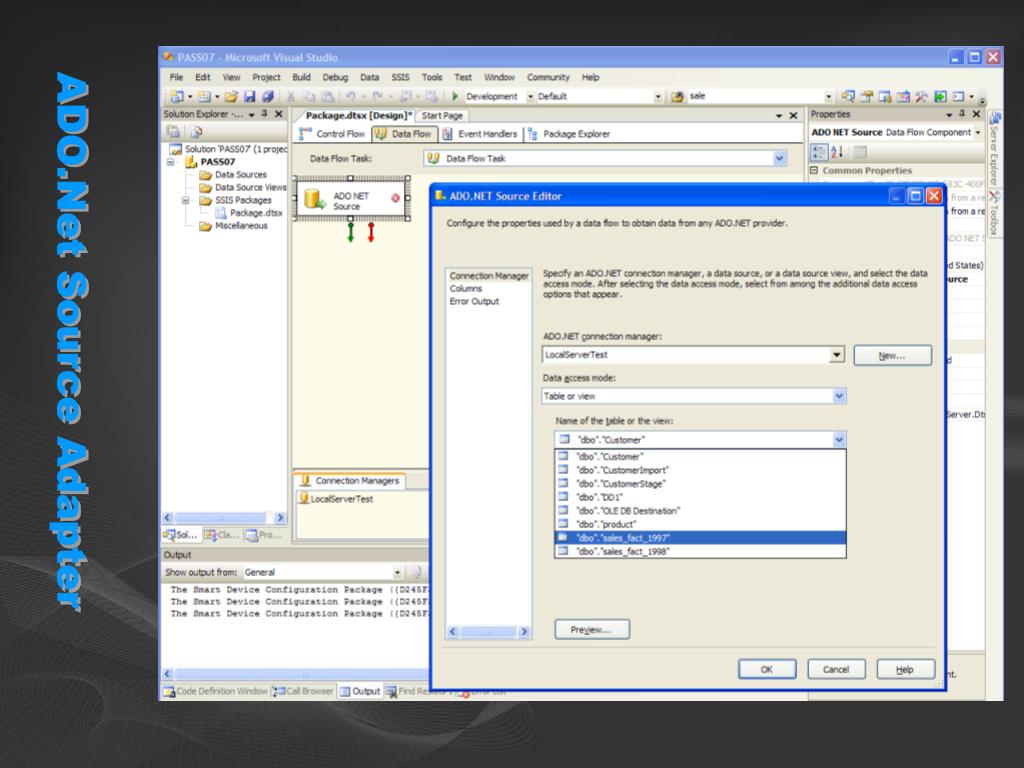This screenshot has height=768, width=1024.
Task: Click the Save All toolbar icon
Action: click(x=268, y=97)
